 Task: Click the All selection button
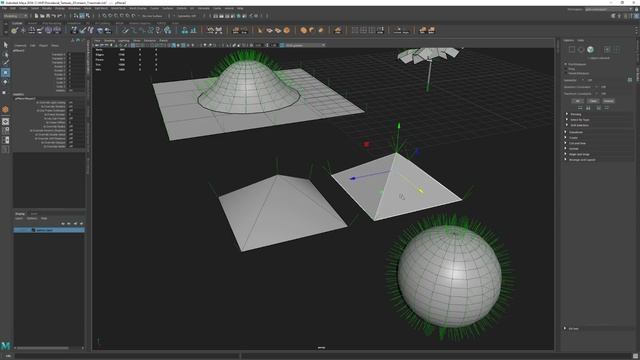click(x=577, y=101)
